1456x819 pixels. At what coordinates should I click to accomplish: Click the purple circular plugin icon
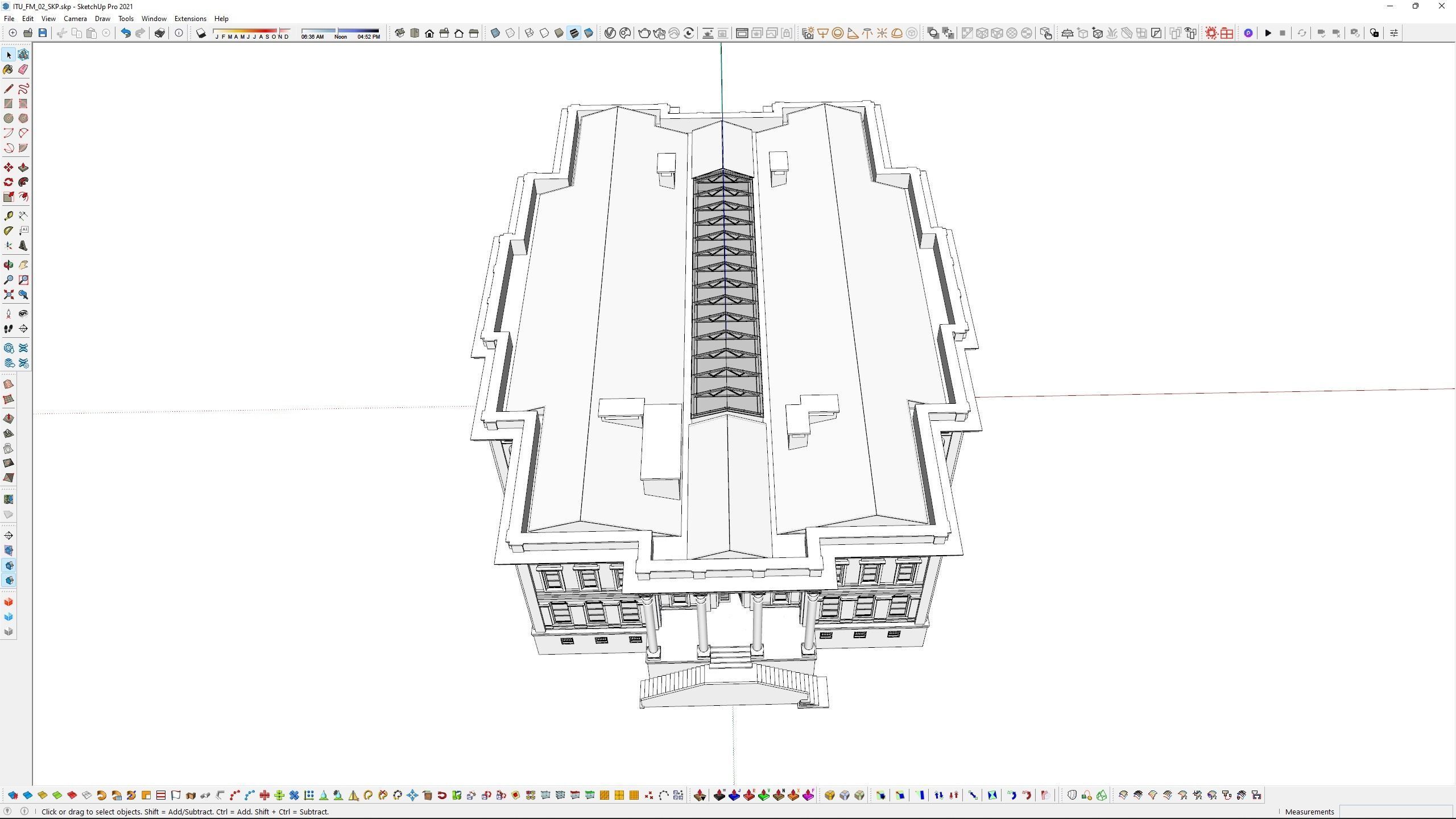click(x=1248, y=33)
